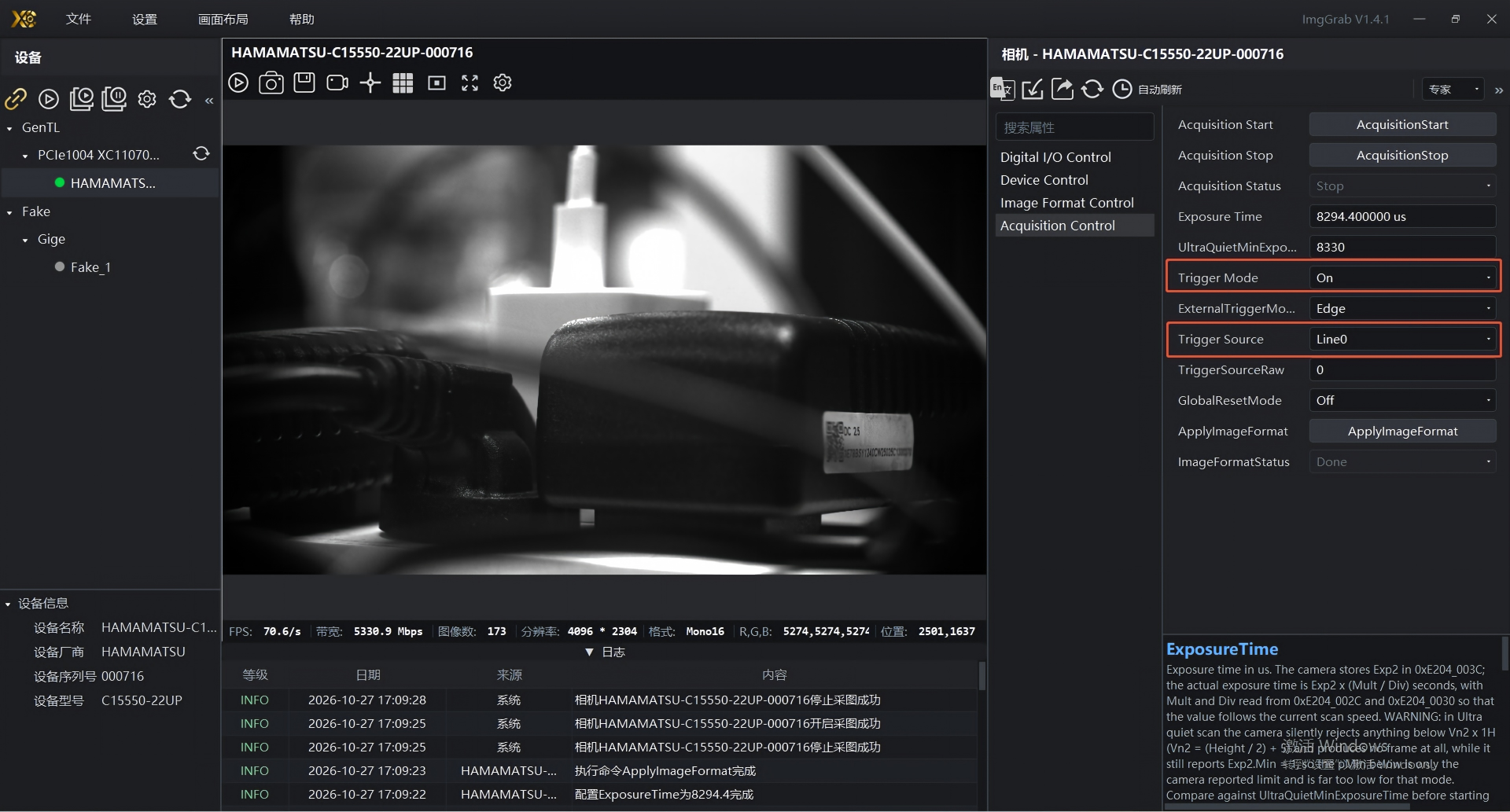Open viewer settings gear icon
The width and height of the screenshot is (1510, 812).
click(x=503, y=83)
